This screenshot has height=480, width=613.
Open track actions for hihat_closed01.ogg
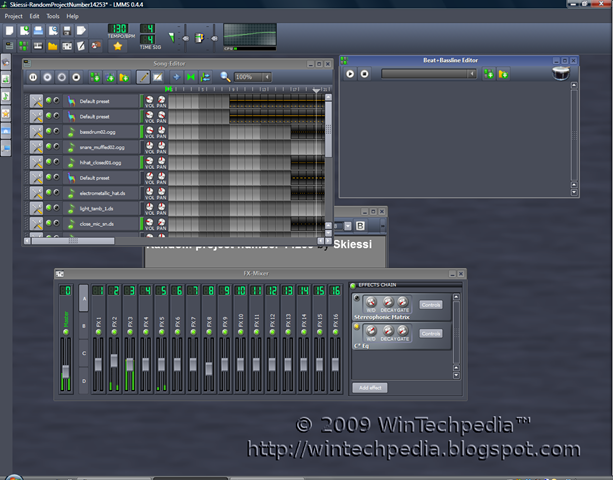36,162
